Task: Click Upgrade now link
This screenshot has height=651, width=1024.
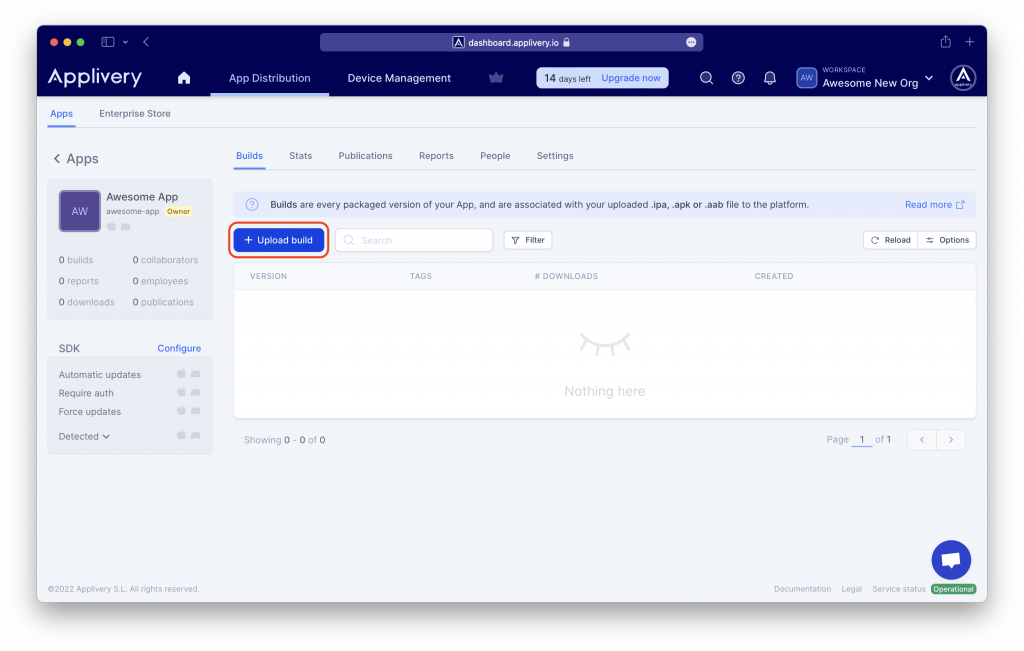Action: [631, 78]
